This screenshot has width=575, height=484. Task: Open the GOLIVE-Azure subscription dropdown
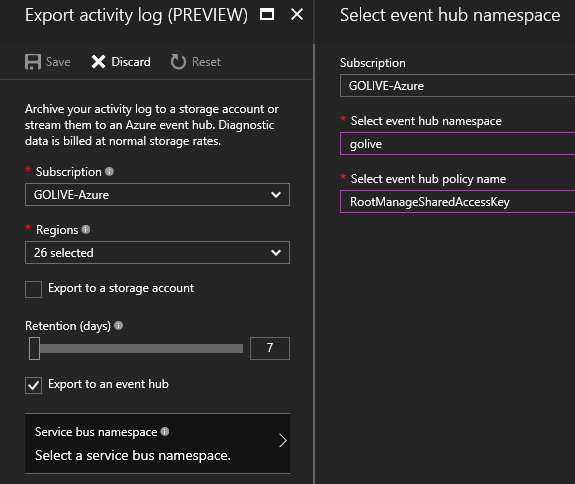coord(157,195)
